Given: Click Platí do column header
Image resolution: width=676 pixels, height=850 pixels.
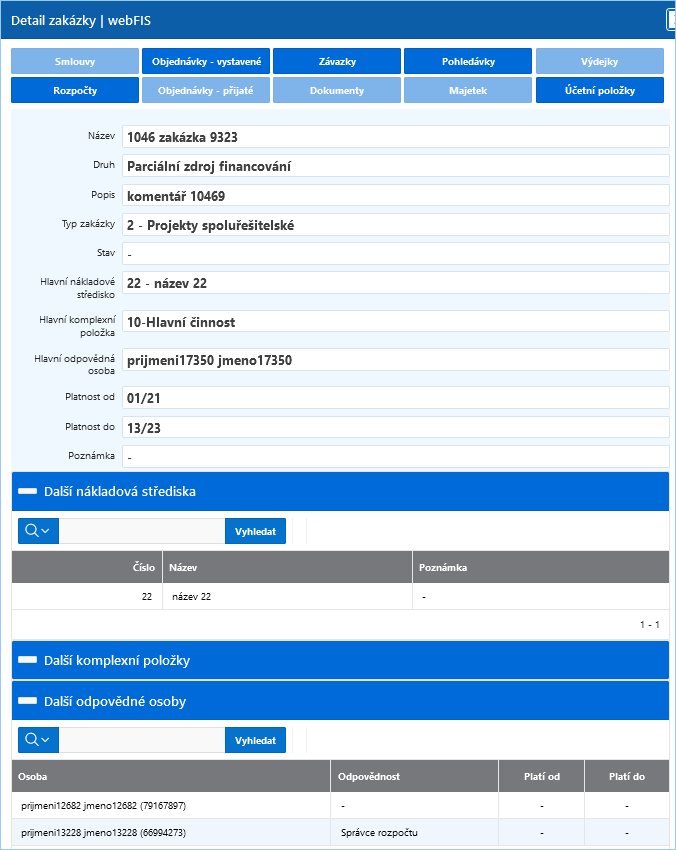Looking at the screenshot, I should point(627,776).
